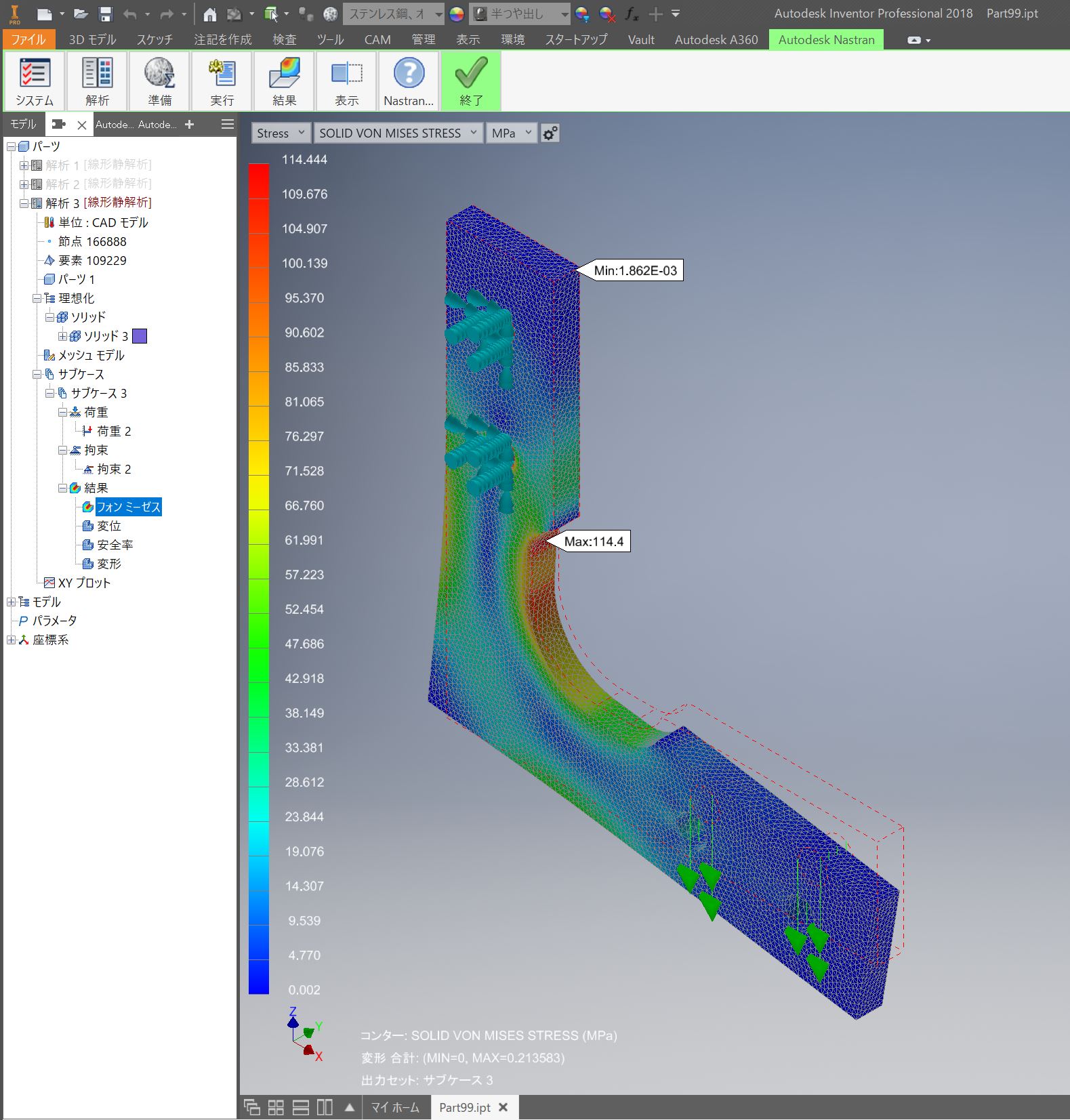Click the red top of the stress legend
Image resolution: width=1070 pixels, height=1120 pixels.
tap(259, 181)
